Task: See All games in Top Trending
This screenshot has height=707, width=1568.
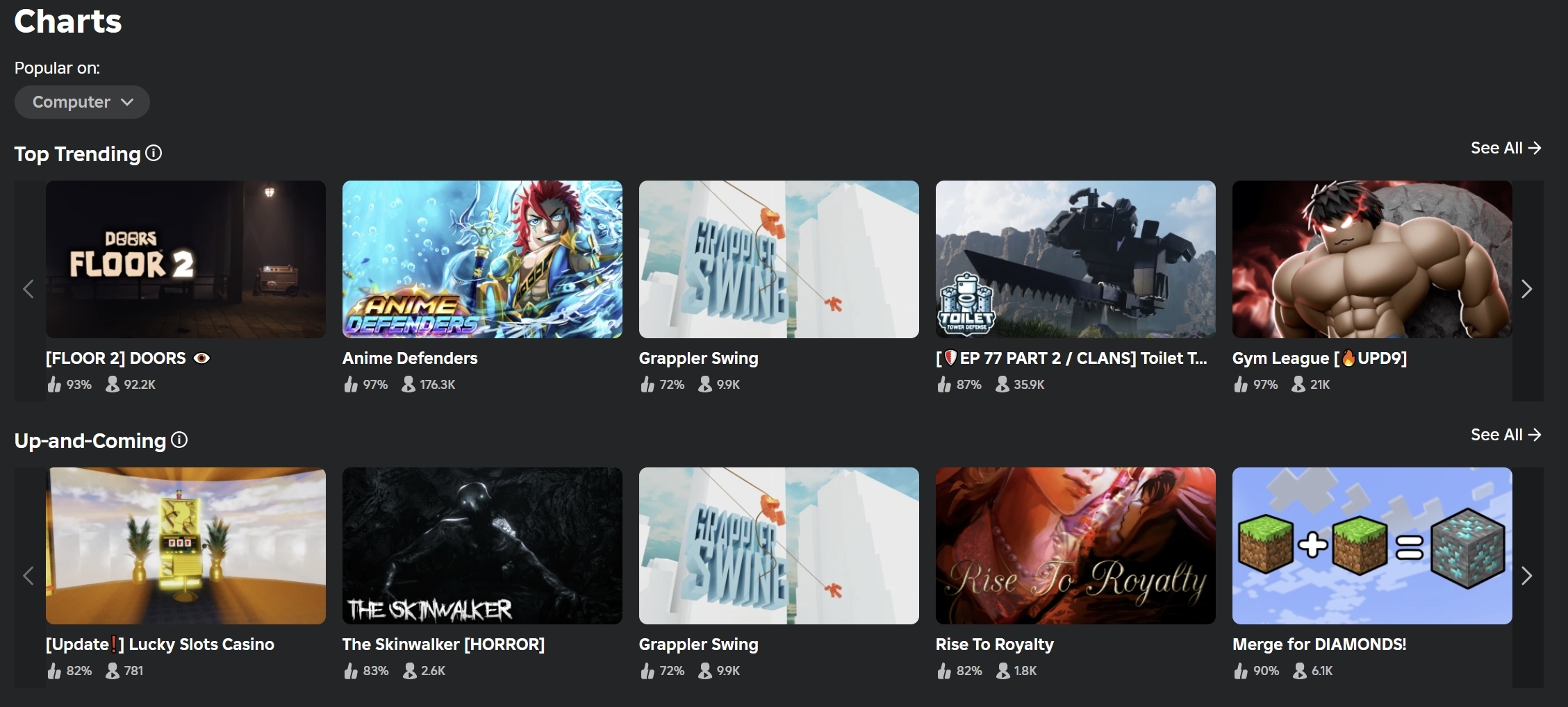Action: pyautogui.click(x=1505, y=148)
